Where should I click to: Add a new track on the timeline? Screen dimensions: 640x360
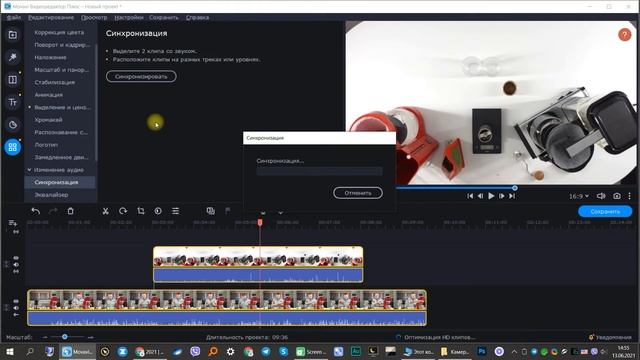click(13, 223)
